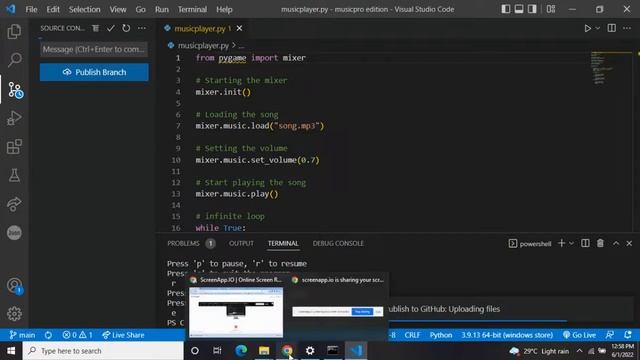Open the Edit menu
Viewport: 640px width, 360px height.
(53, 9)
